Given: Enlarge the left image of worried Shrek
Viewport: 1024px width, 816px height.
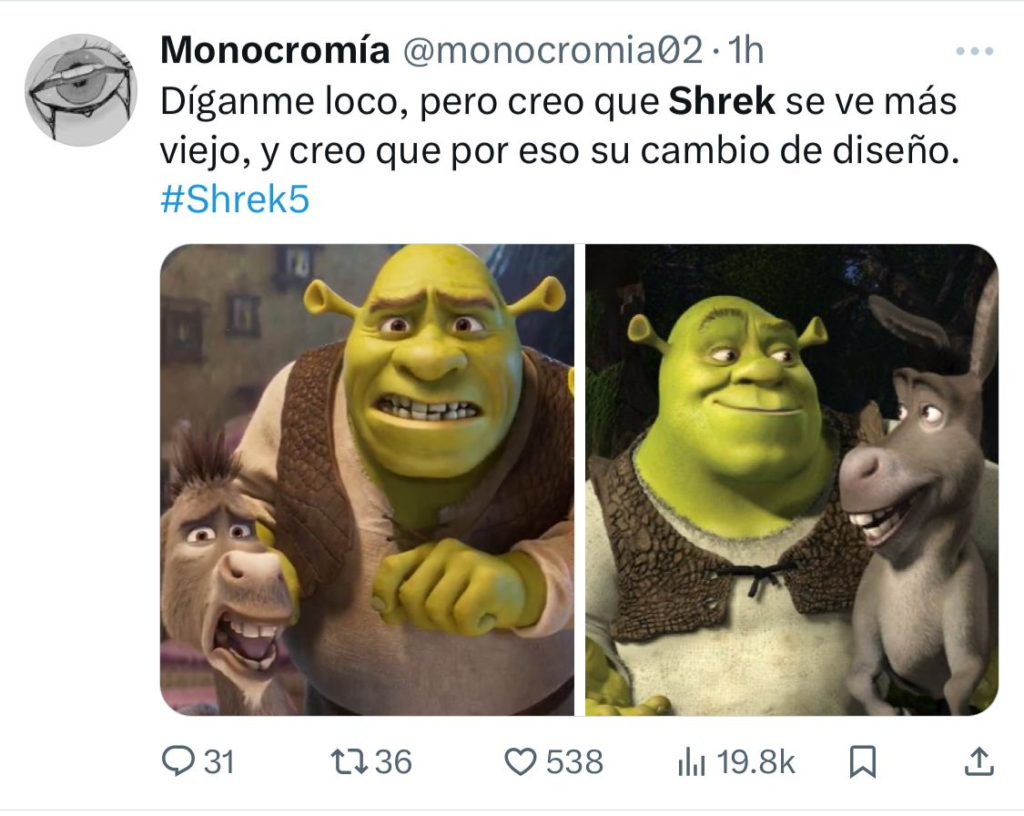Looking at the screenshot, I should [367, 480].
